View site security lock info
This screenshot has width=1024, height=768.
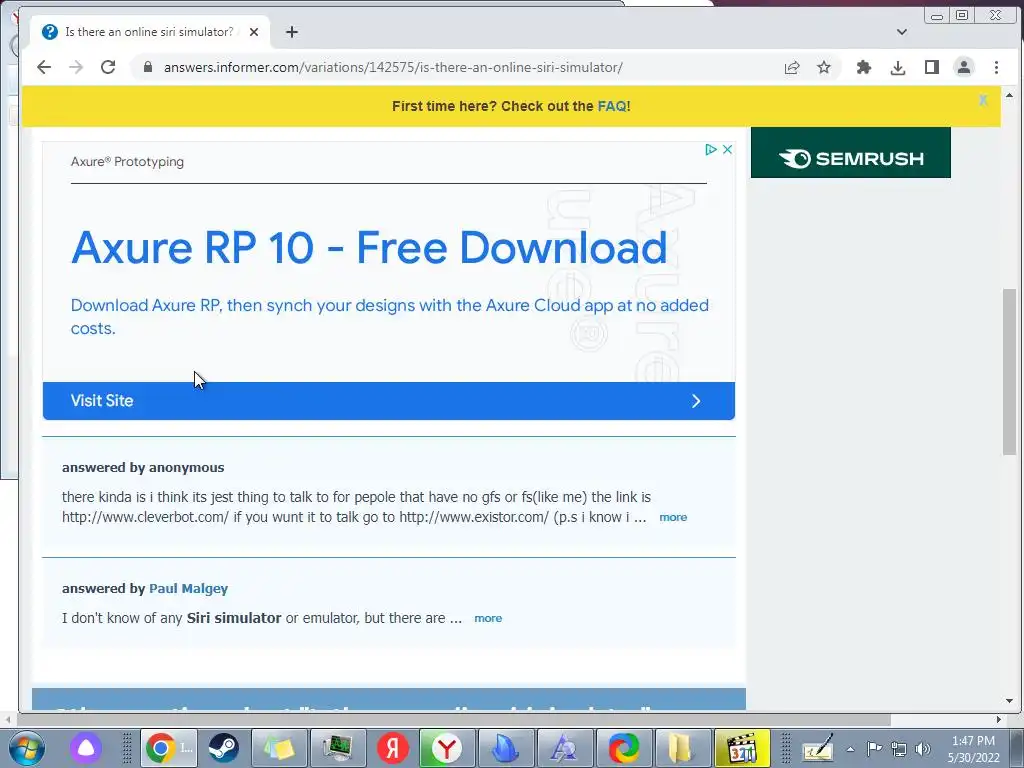148,67
